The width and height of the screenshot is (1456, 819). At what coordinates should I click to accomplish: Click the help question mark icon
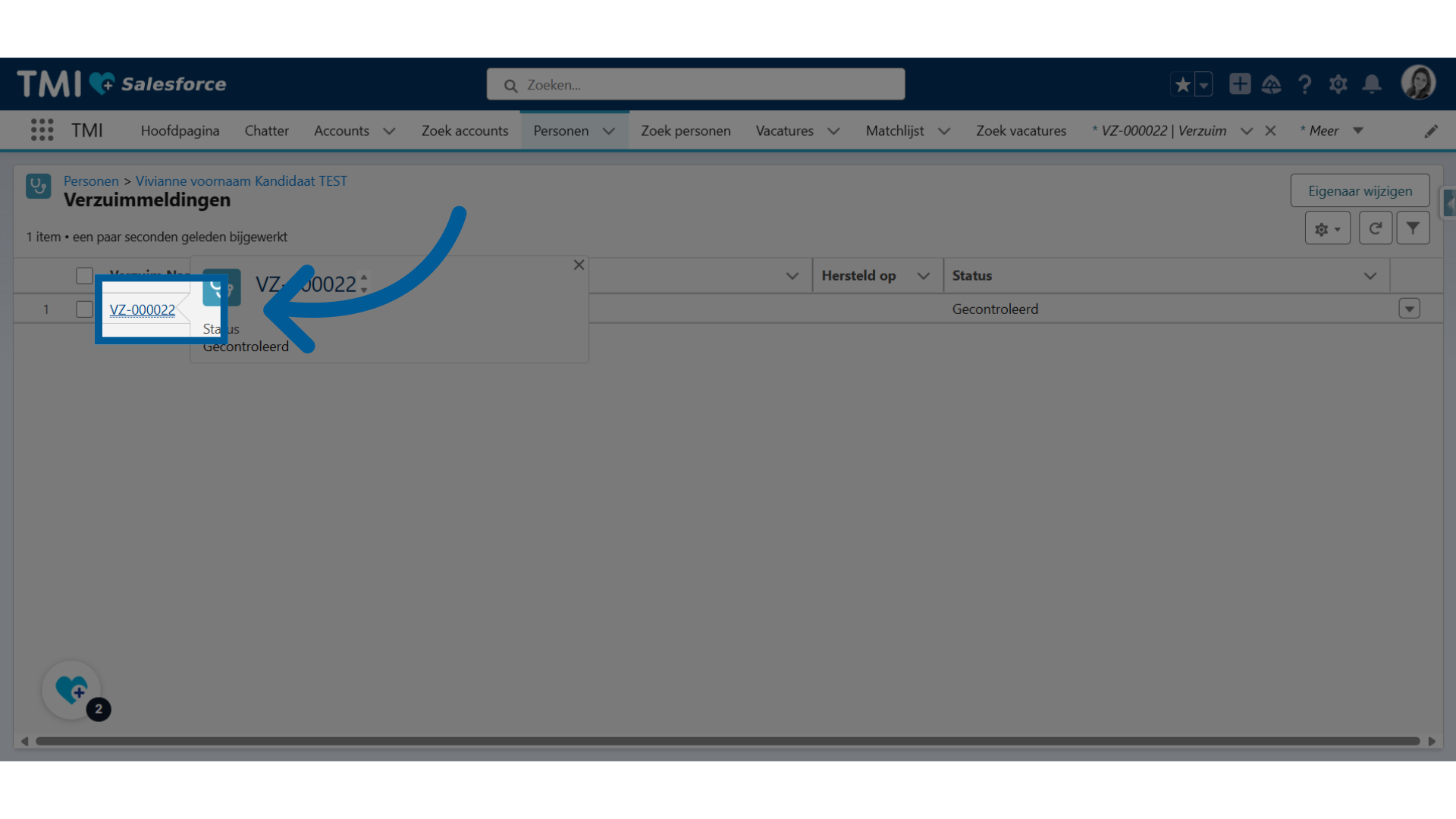click(x=1305, y=84)
